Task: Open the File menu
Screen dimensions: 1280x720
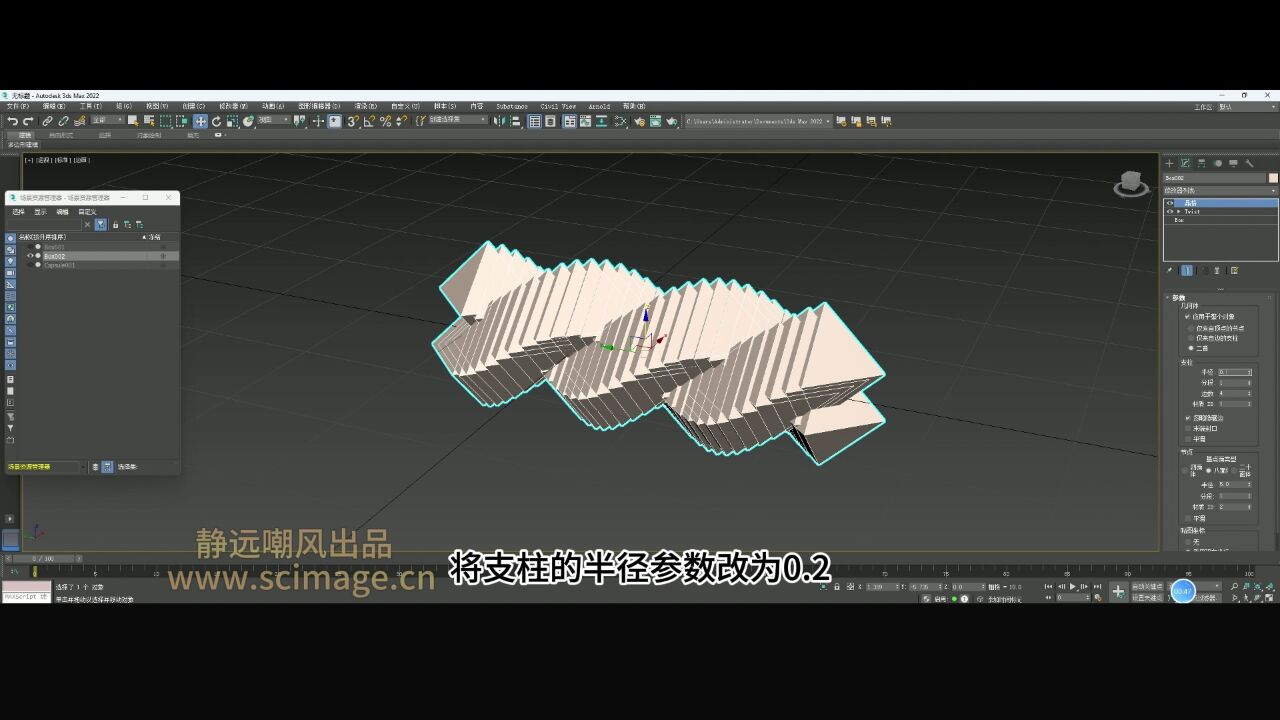Action: pos(17,105)
